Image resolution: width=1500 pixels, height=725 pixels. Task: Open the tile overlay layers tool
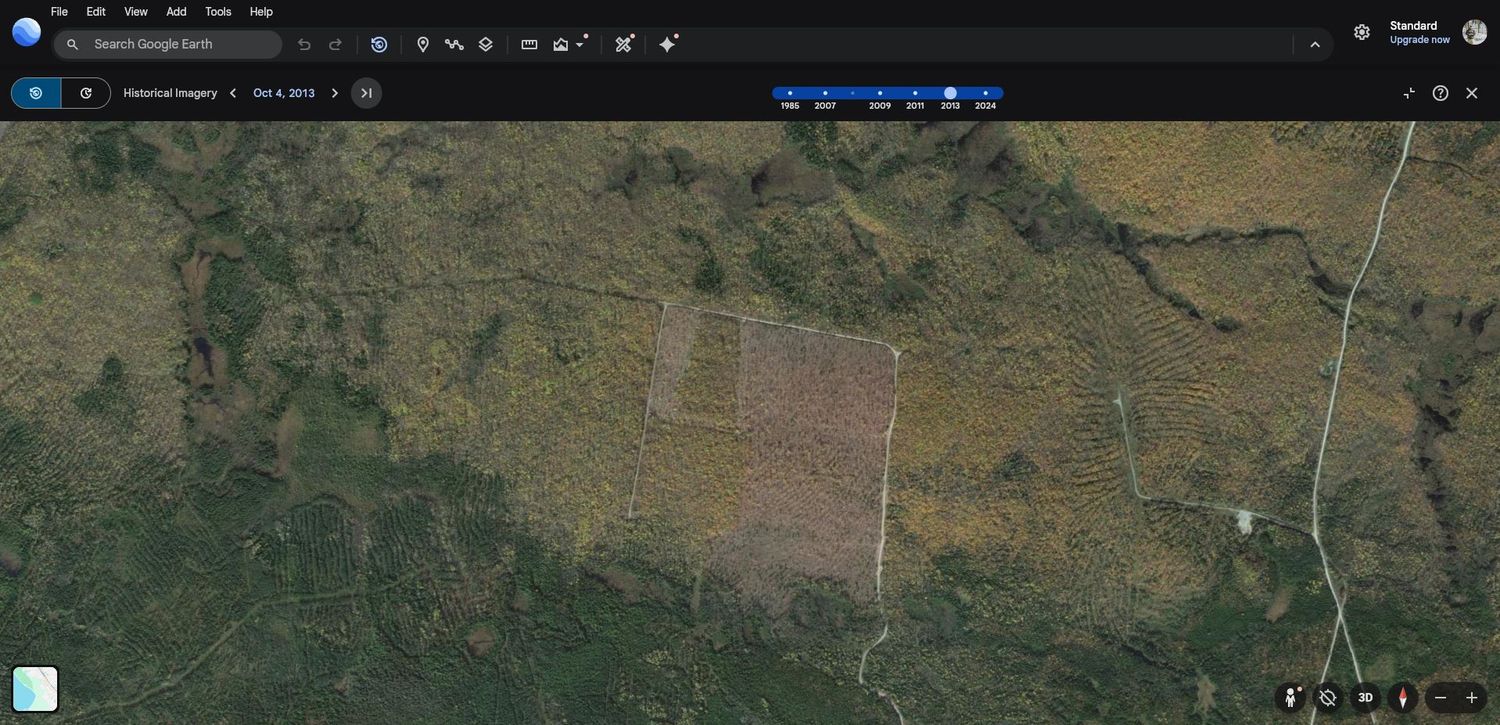[485, 44]
